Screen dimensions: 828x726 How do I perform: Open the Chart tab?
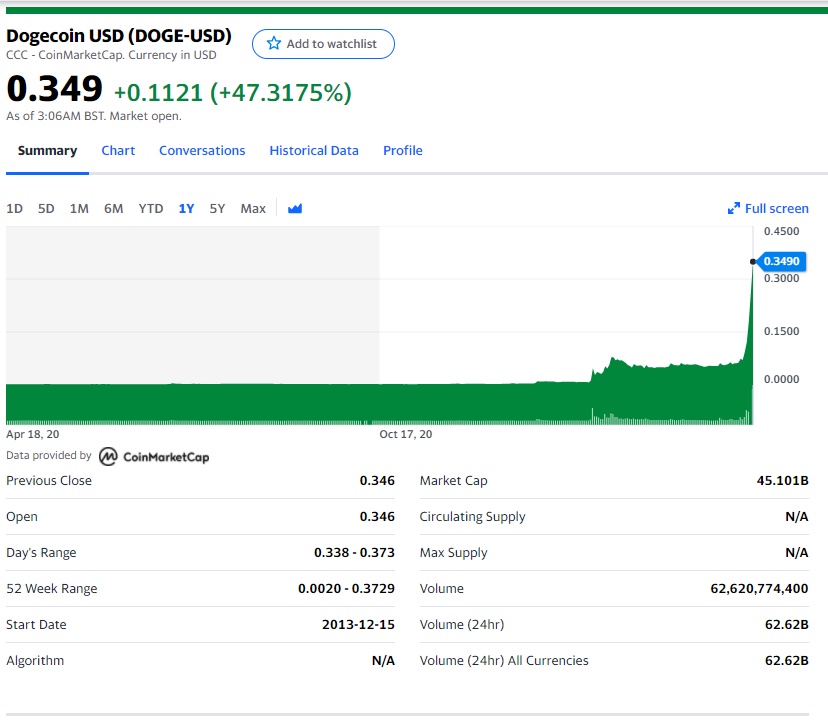coord(118,150)
